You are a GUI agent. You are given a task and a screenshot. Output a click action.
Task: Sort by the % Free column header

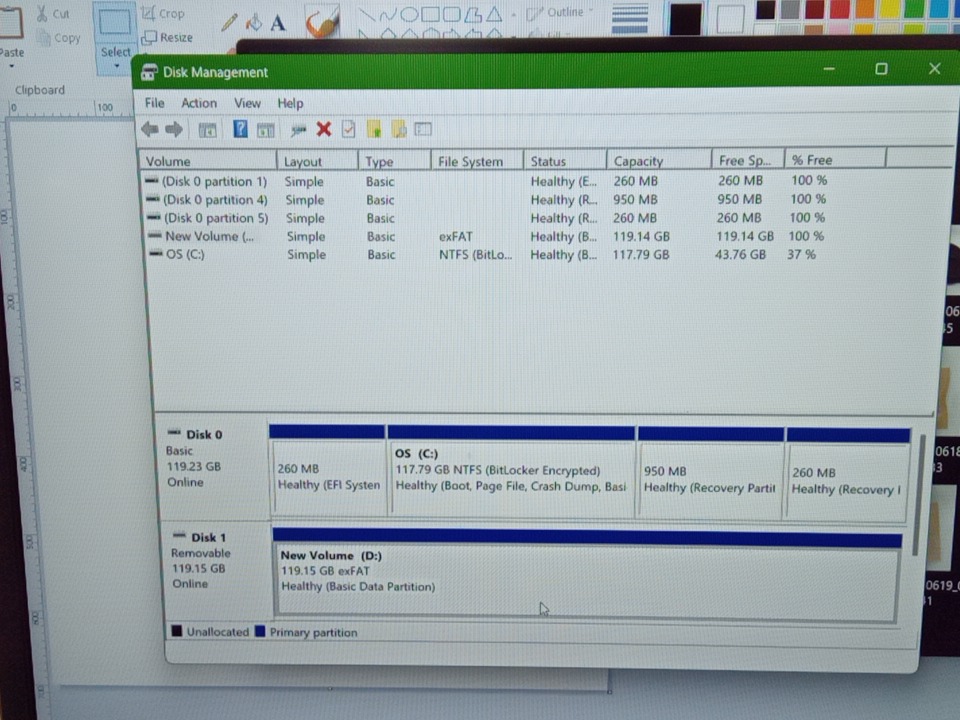click(x=835, y=160)
